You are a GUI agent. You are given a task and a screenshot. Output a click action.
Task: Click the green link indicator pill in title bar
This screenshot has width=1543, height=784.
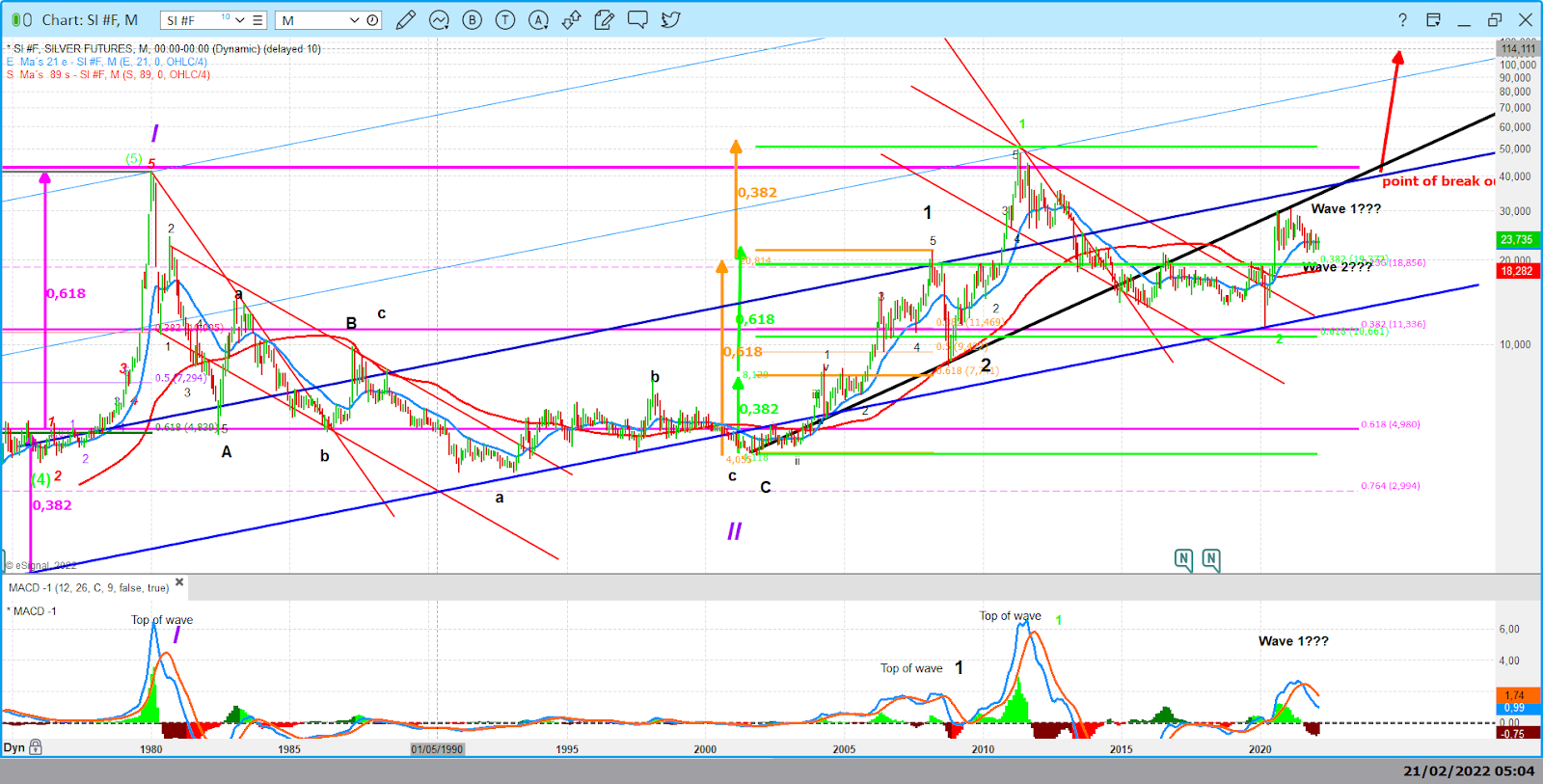point(14,19)
